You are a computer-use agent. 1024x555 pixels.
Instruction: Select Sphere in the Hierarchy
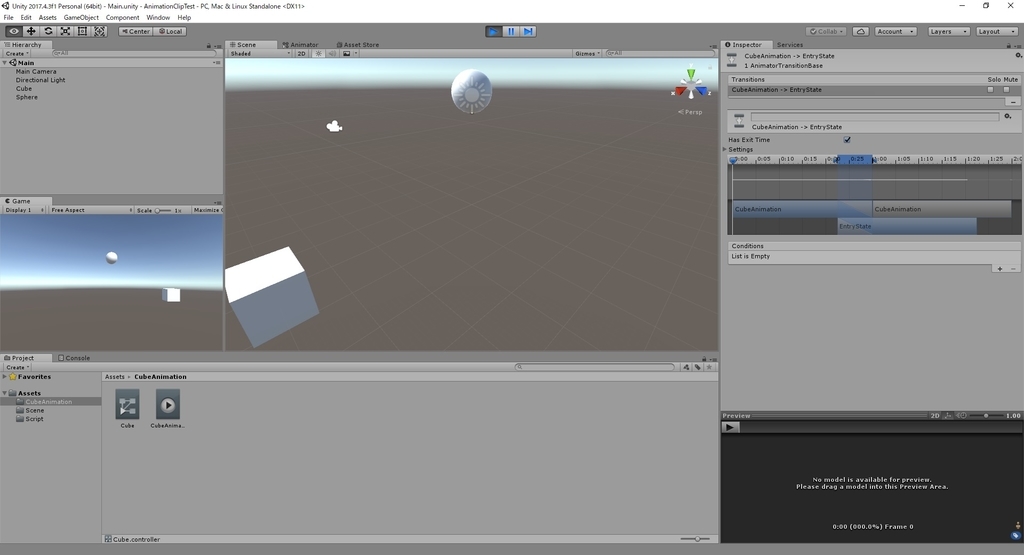click(27, 97)
